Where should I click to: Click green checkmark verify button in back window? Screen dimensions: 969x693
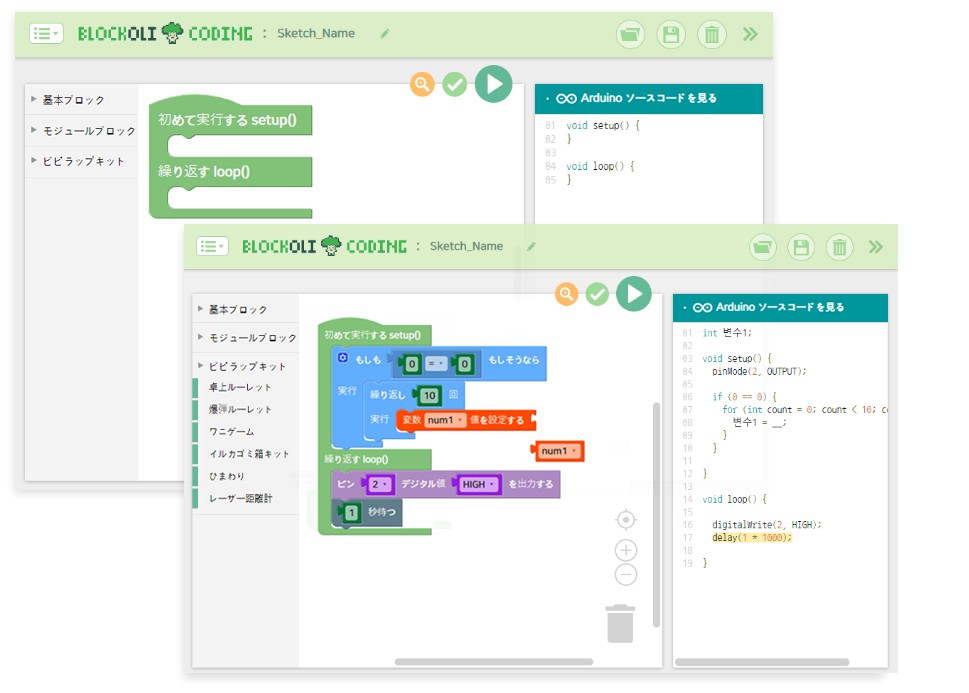[455, 85]
